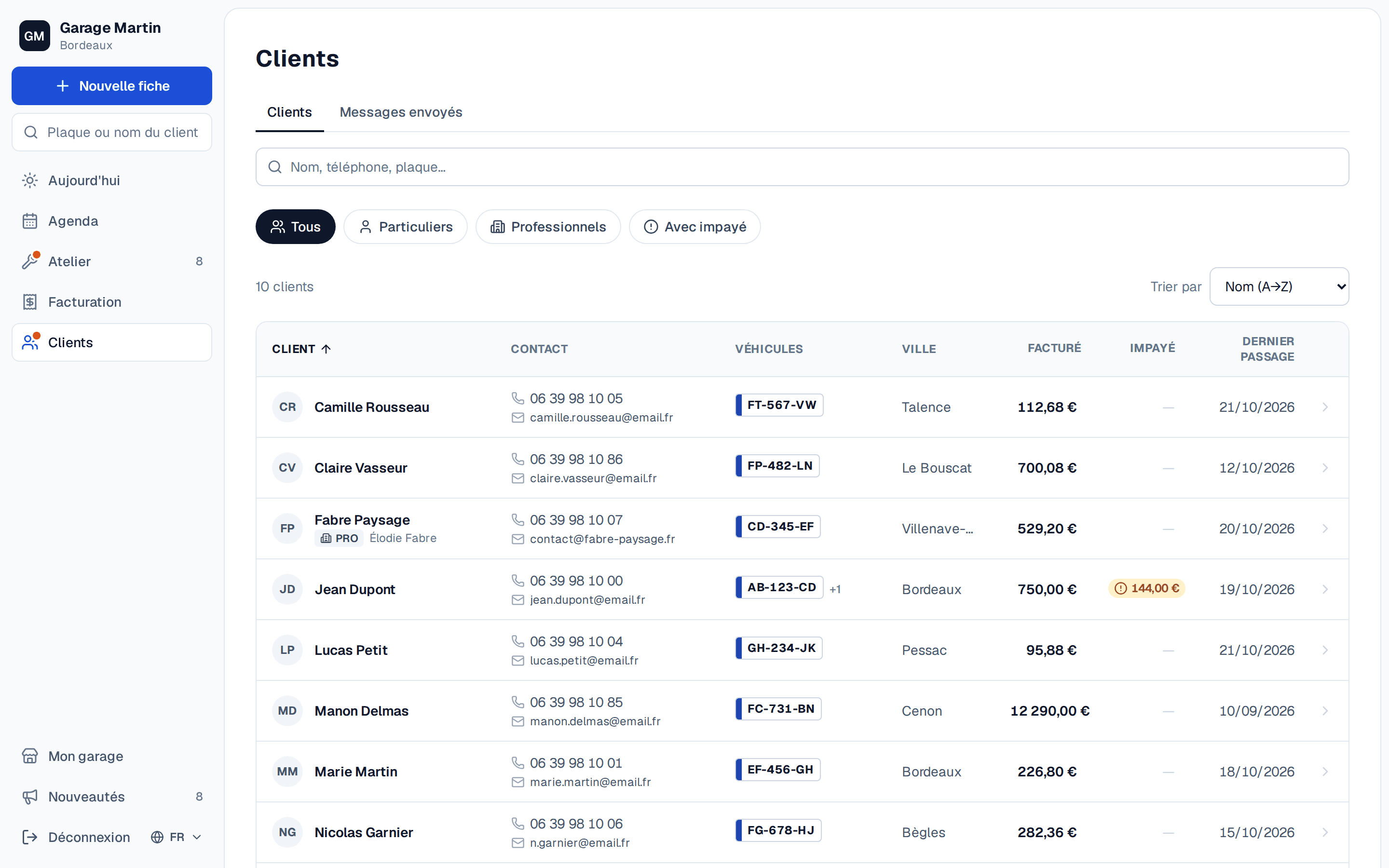Go to the Atelier workshop section
Screen dimensions: 1389x868
click(x=112, y=261)
